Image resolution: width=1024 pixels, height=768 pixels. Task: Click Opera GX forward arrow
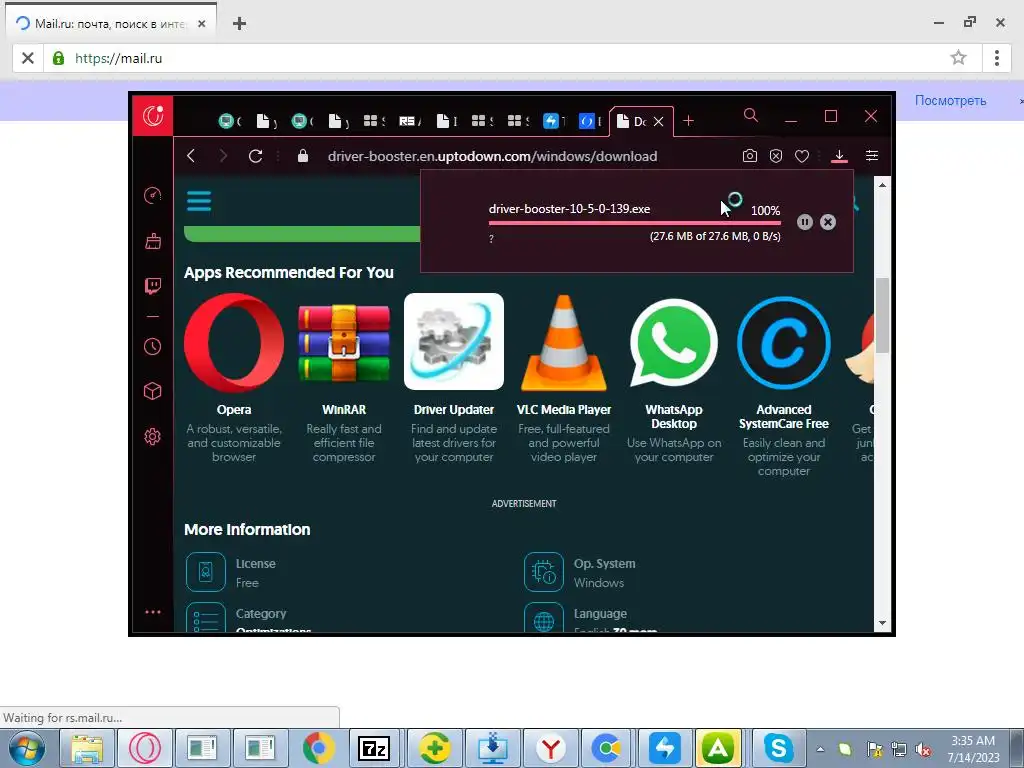223,156
